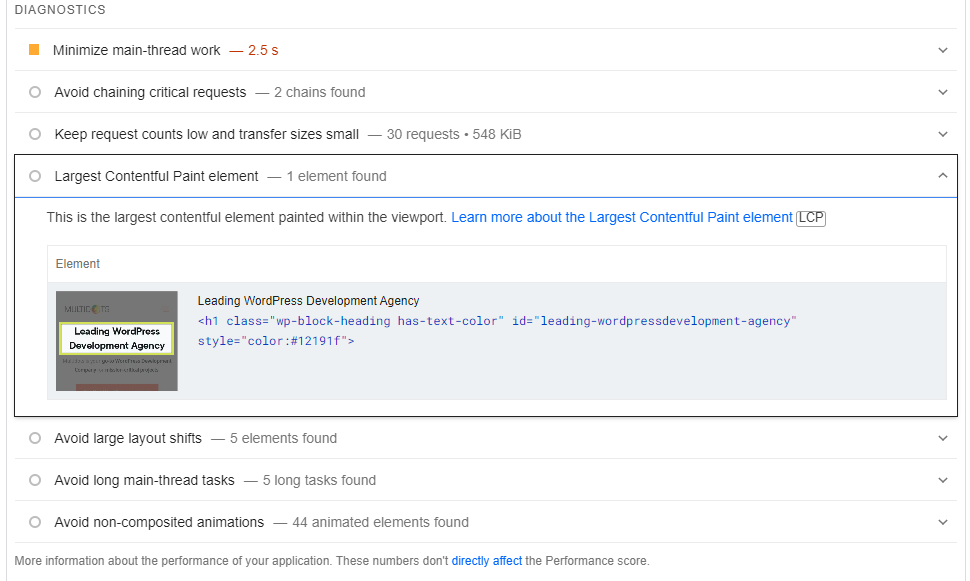970x581 pixels.
Task: Click the h1 wp-block-heading code snippet
Action: [497, 331]
